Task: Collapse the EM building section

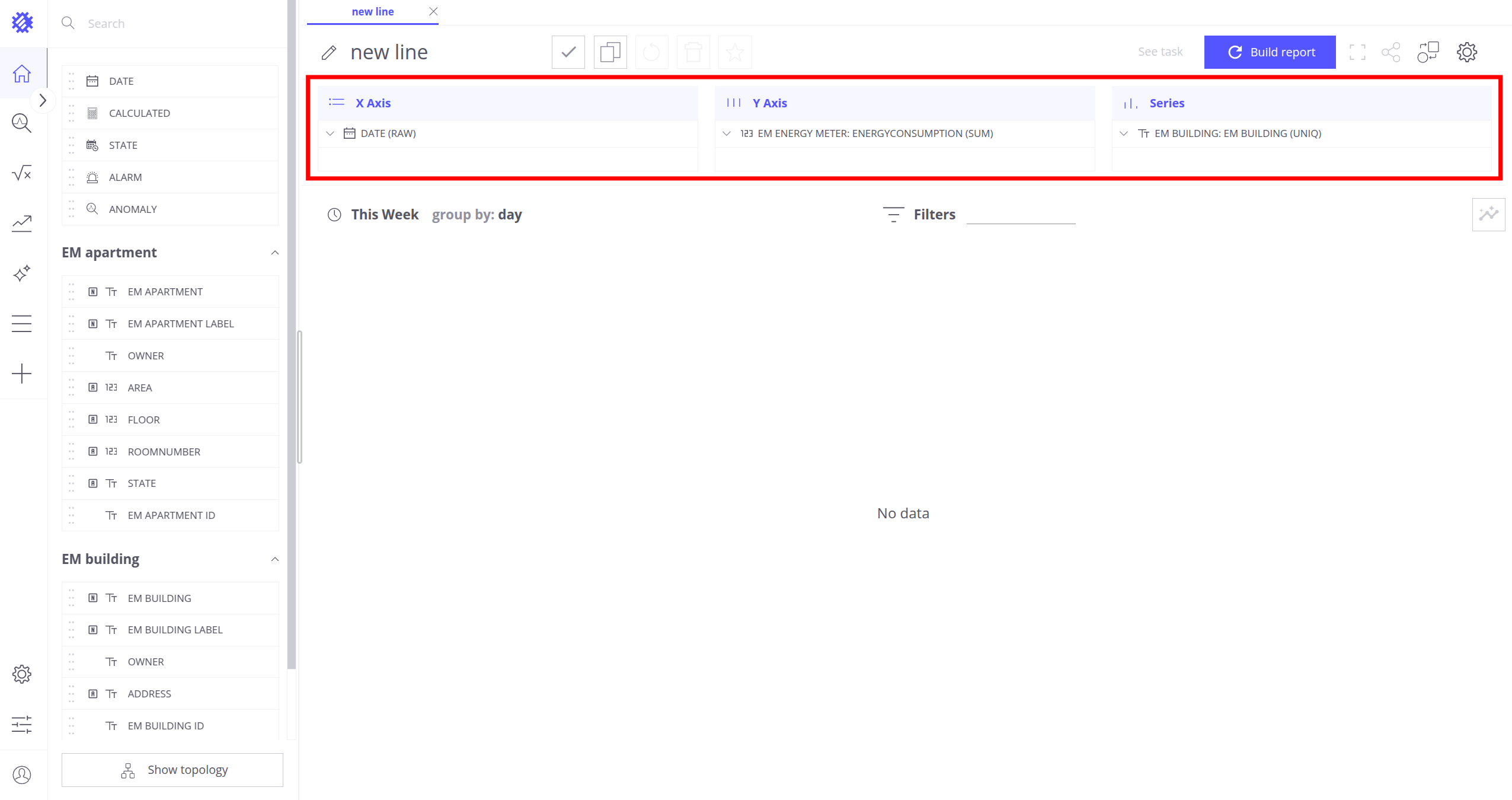Action: (274, 559)
